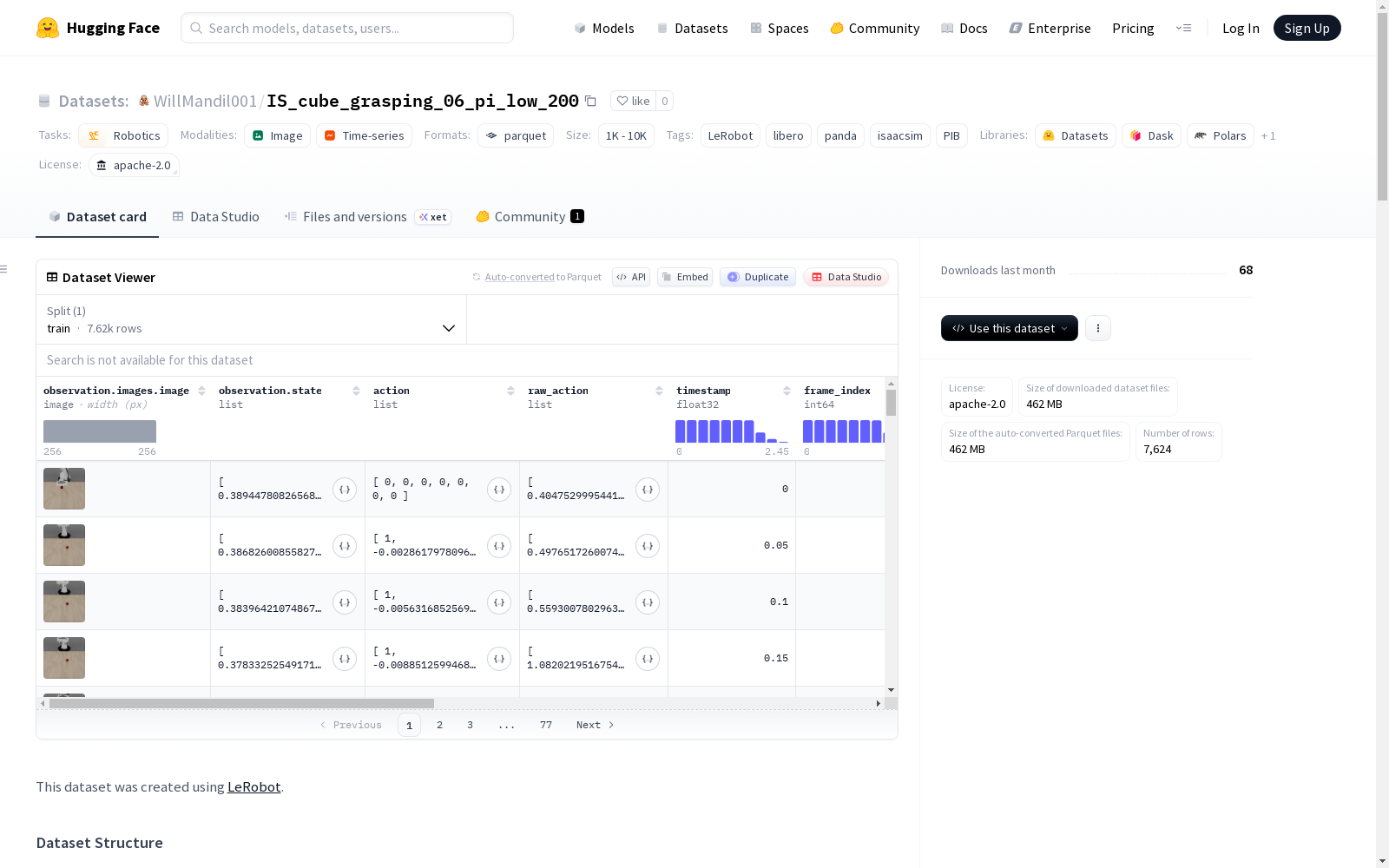The image size is (1389, 868).
Task: Click the Embed button
Action: click(685, 277)
